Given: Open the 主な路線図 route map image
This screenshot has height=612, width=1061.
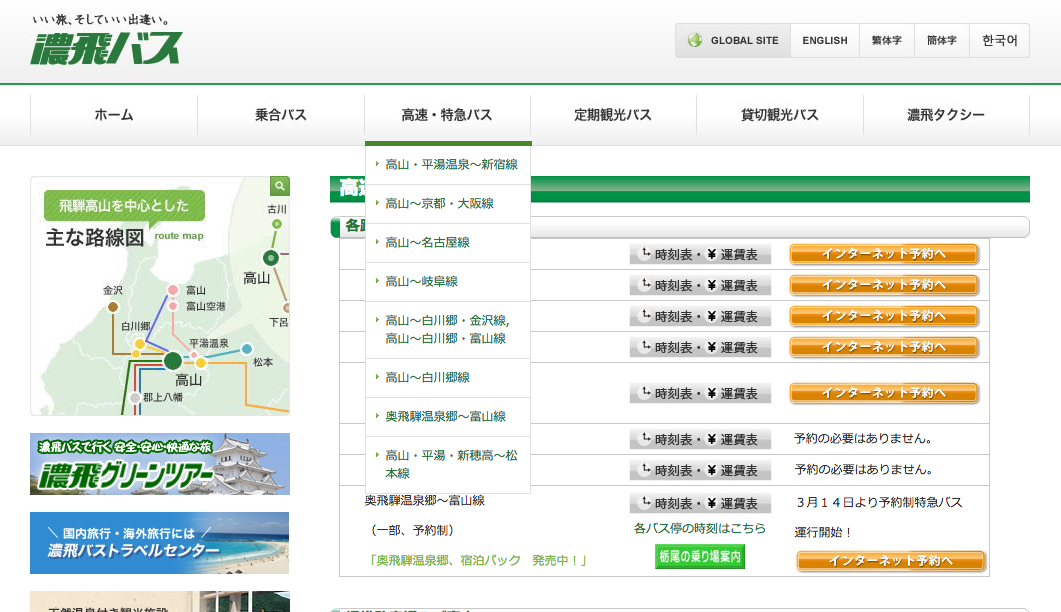Looking at the screenshot, I should (x=160, y=296).
